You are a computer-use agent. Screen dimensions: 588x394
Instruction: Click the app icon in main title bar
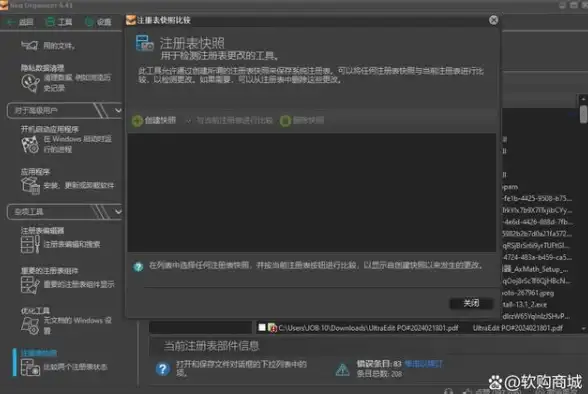point(4,5)
